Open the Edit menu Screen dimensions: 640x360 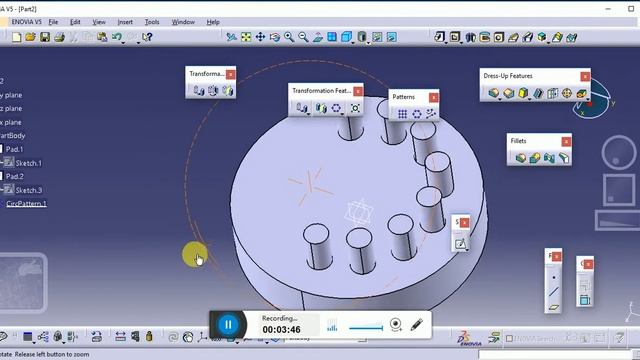click(x=75, y=22)
